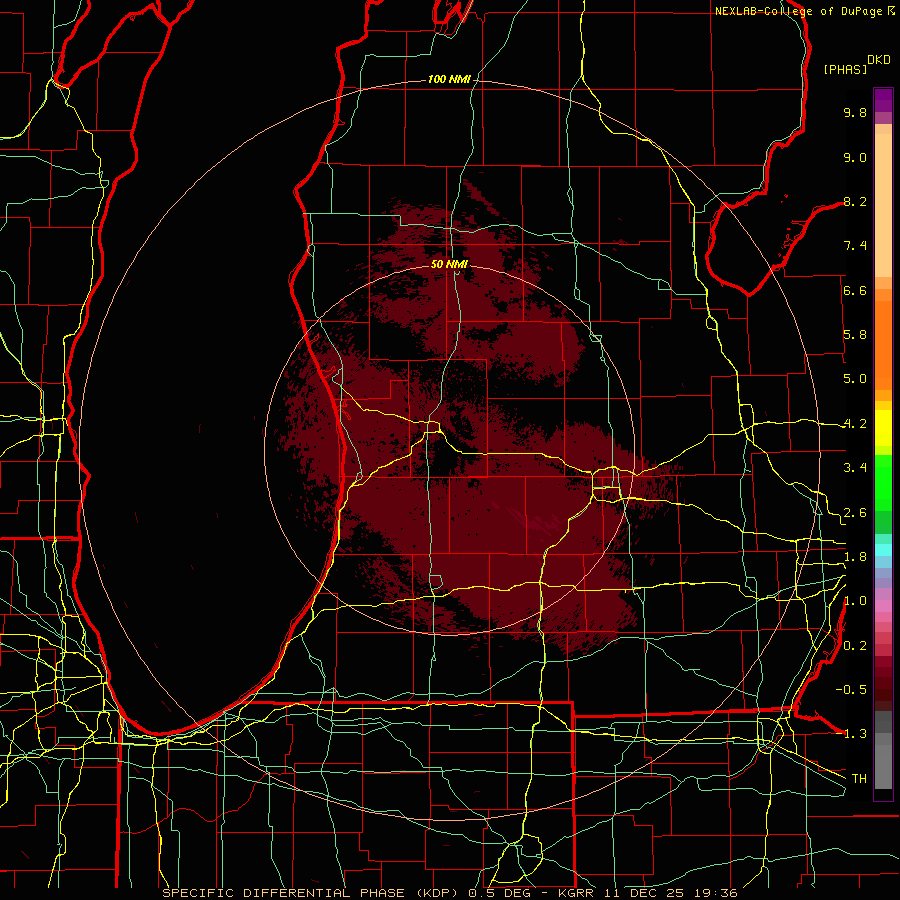Click the SPECIFIC DIFFERENTIAL PHASE (KDP) caption

coord(312,893)
